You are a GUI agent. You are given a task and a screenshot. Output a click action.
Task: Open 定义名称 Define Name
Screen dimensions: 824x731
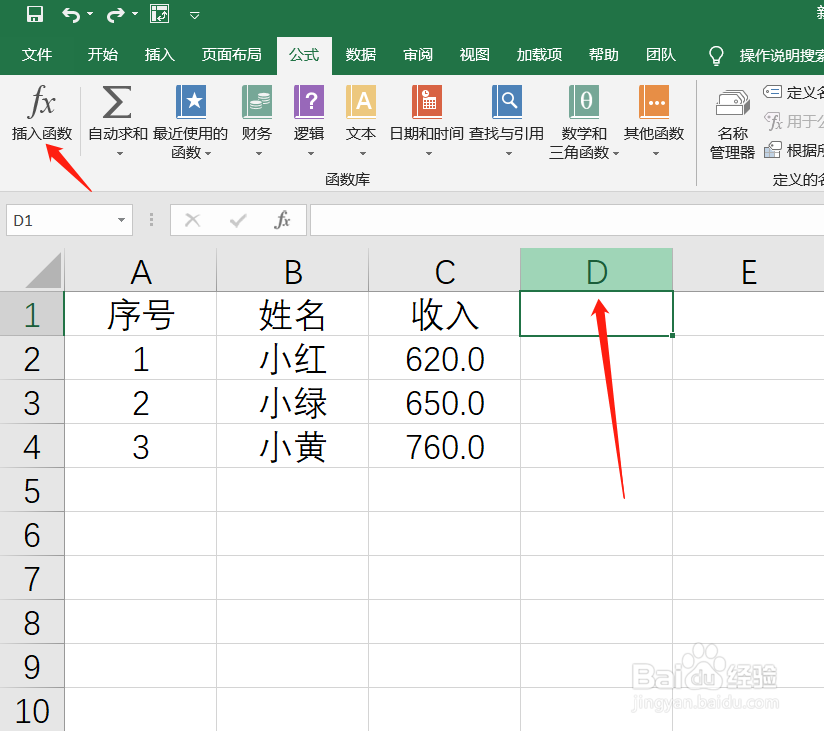(795, 91)
